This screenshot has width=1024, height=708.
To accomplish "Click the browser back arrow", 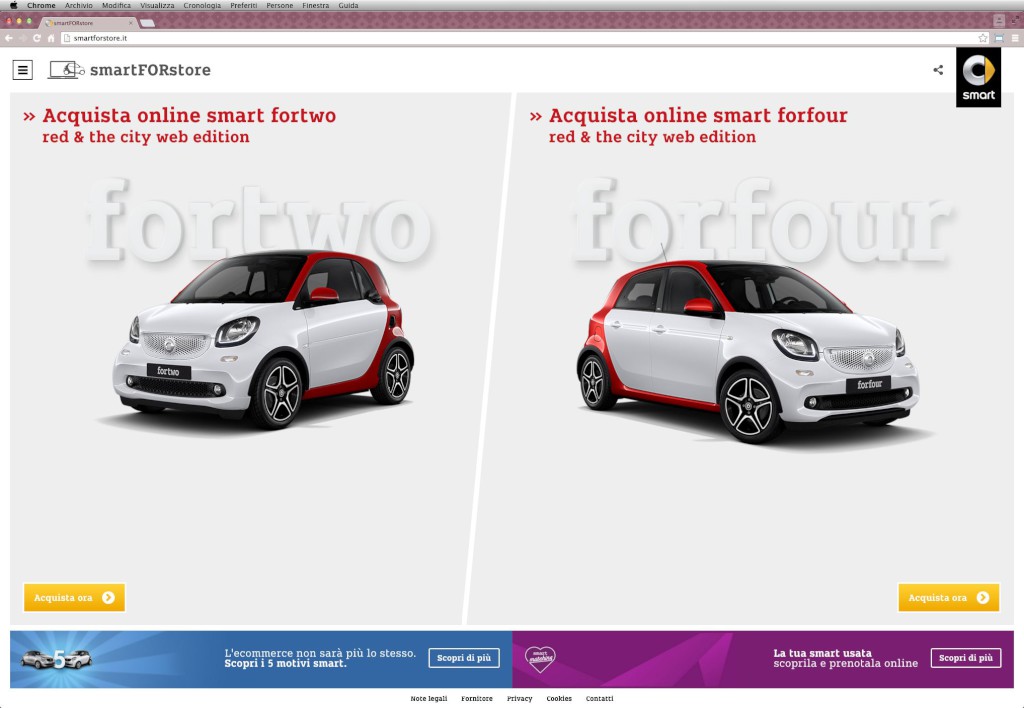I will [9, 38].
